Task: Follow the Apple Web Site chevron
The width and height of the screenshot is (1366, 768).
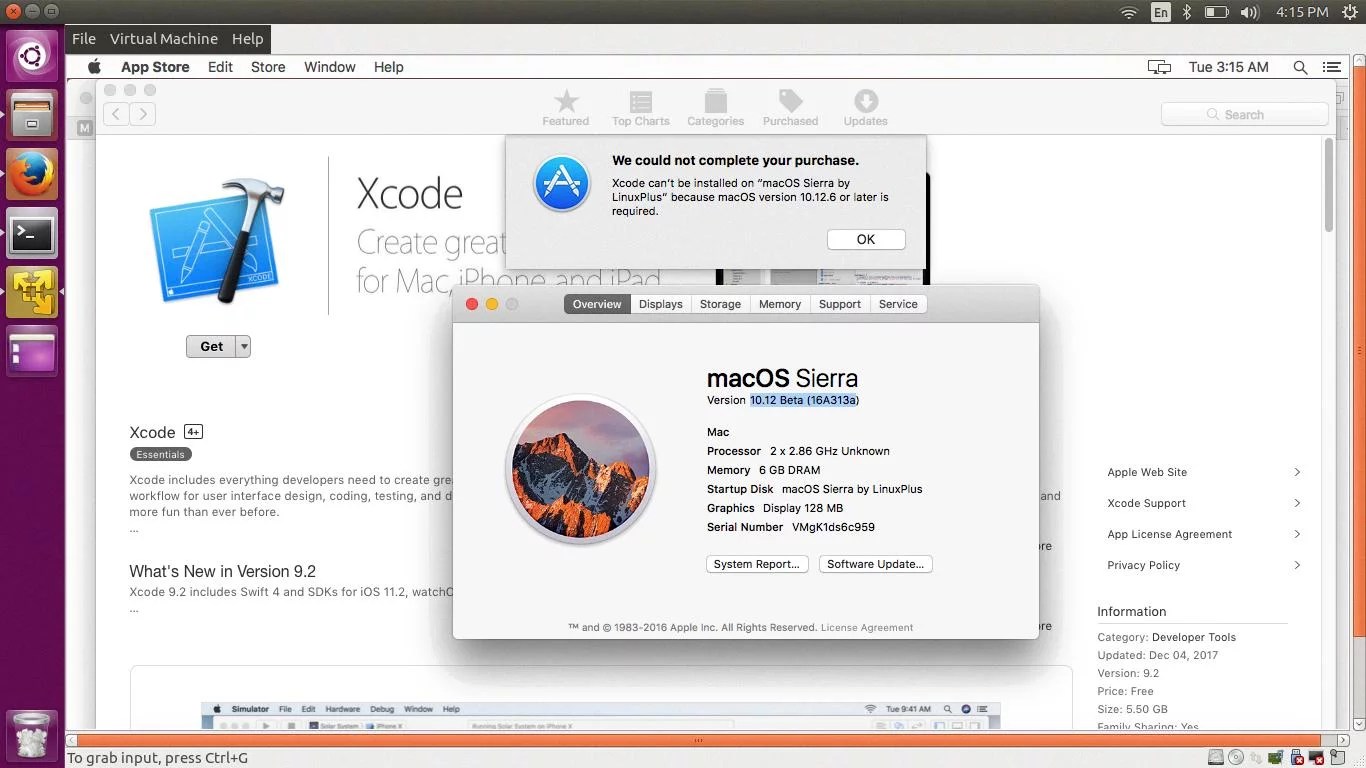Action: tap(1297, 472)
